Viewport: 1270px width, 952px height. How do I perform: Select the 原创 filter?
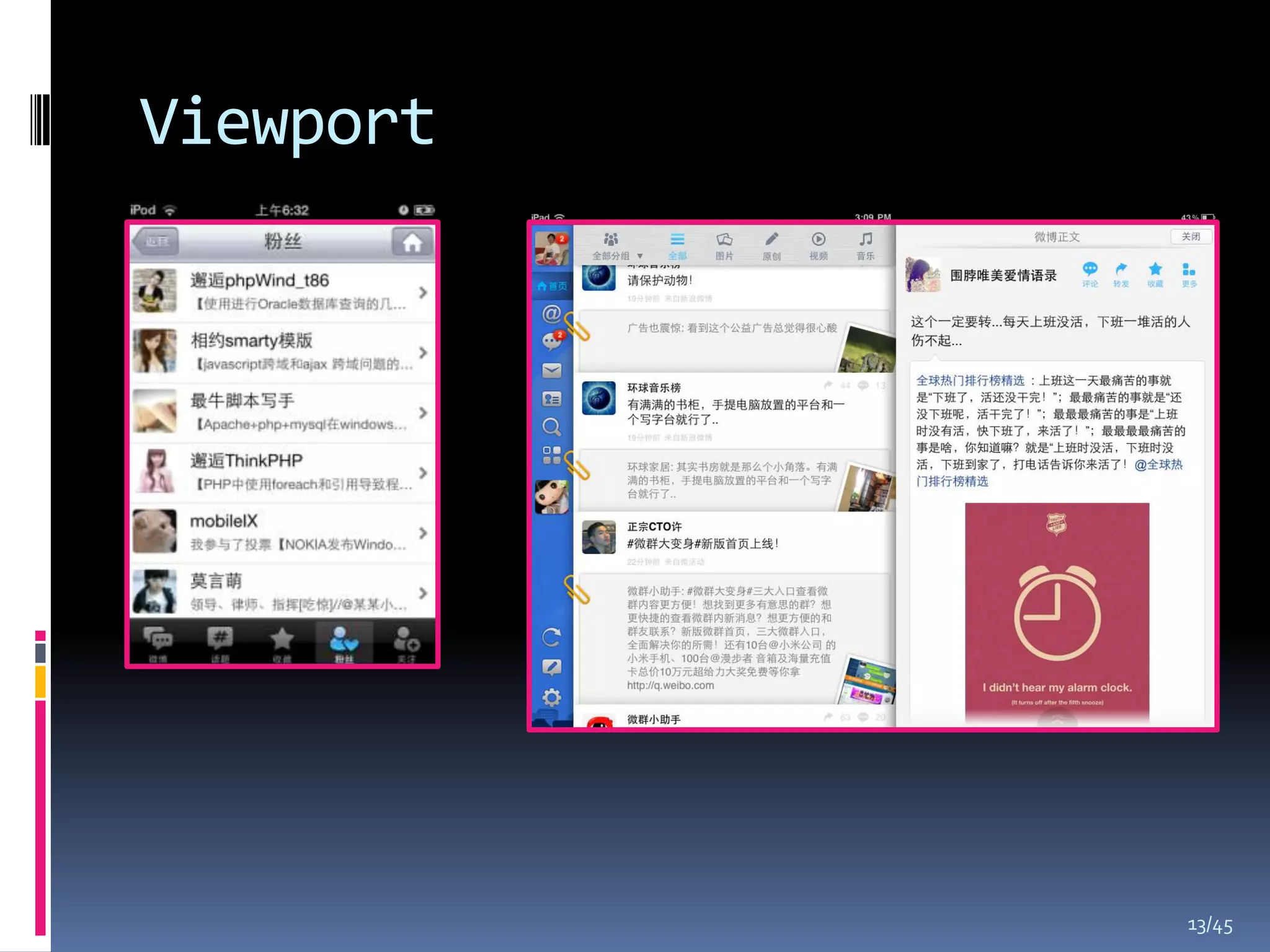click(x=771, y=246)
